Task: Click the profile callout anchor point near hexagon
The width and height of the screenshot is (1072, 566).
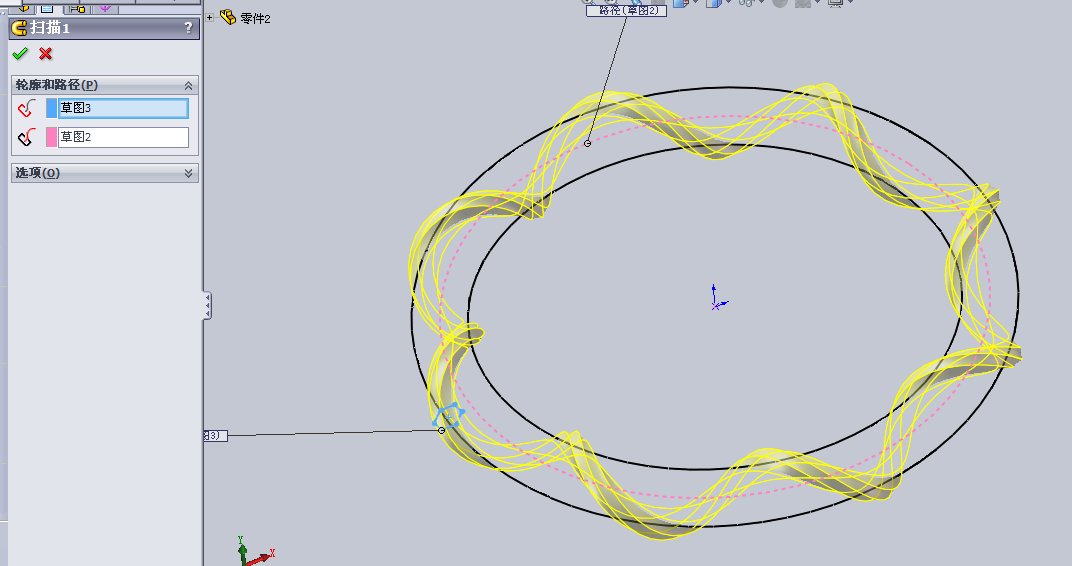Action: 441,430
